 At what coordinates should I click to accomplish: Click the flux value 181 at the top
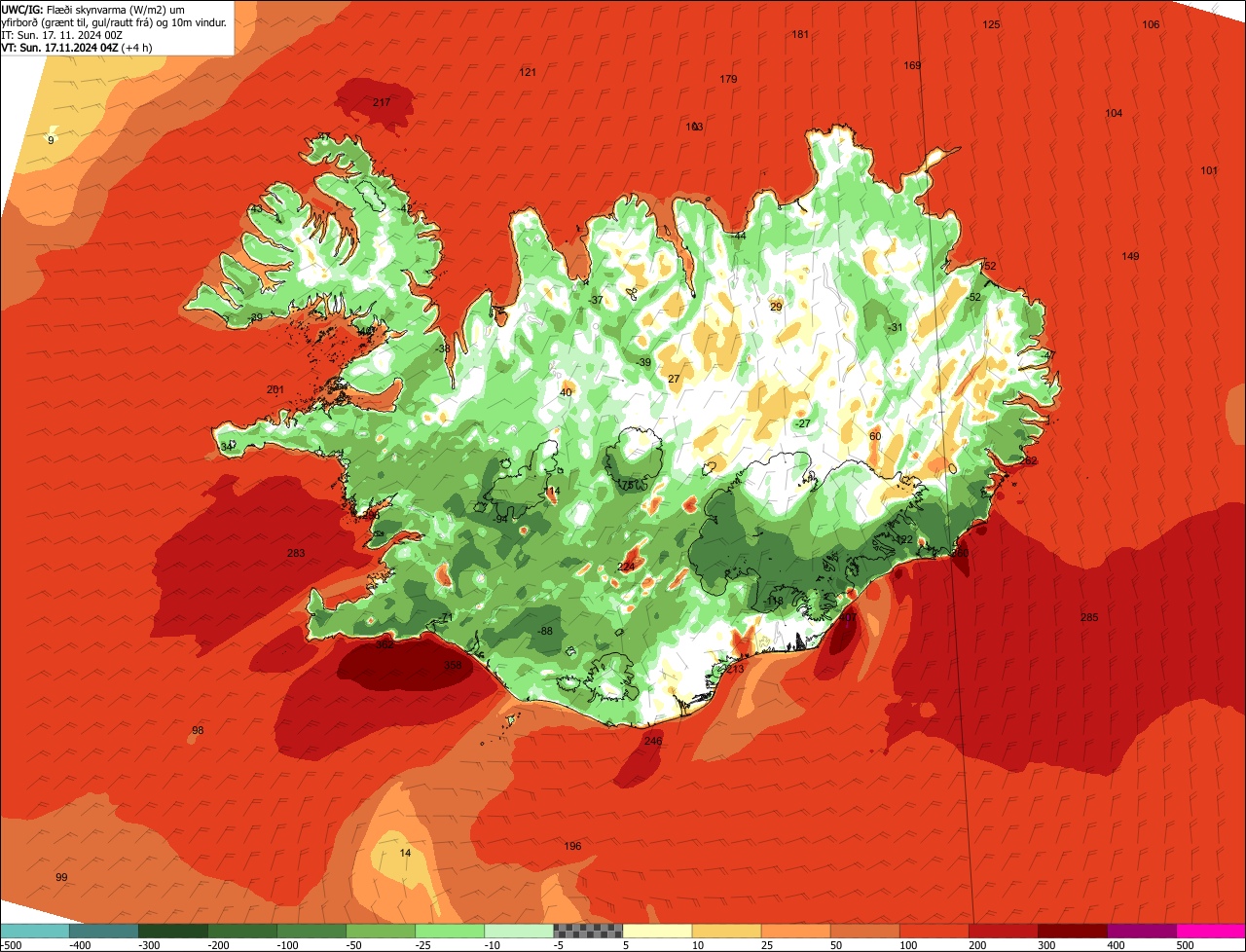point(800,34)
